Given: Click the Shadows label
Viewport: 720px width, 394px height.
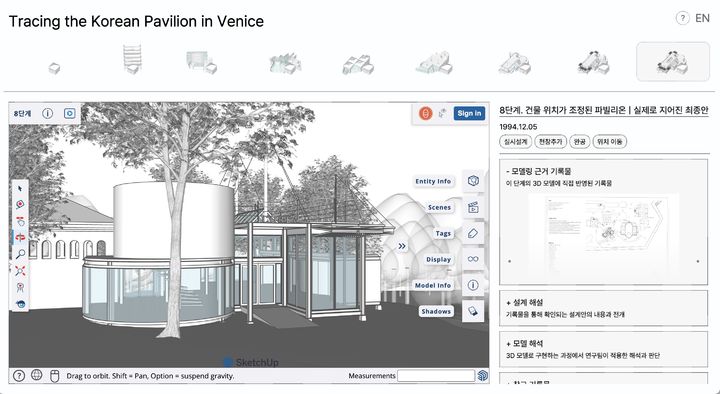Looking at the screenshot, I should coord(436,311).
